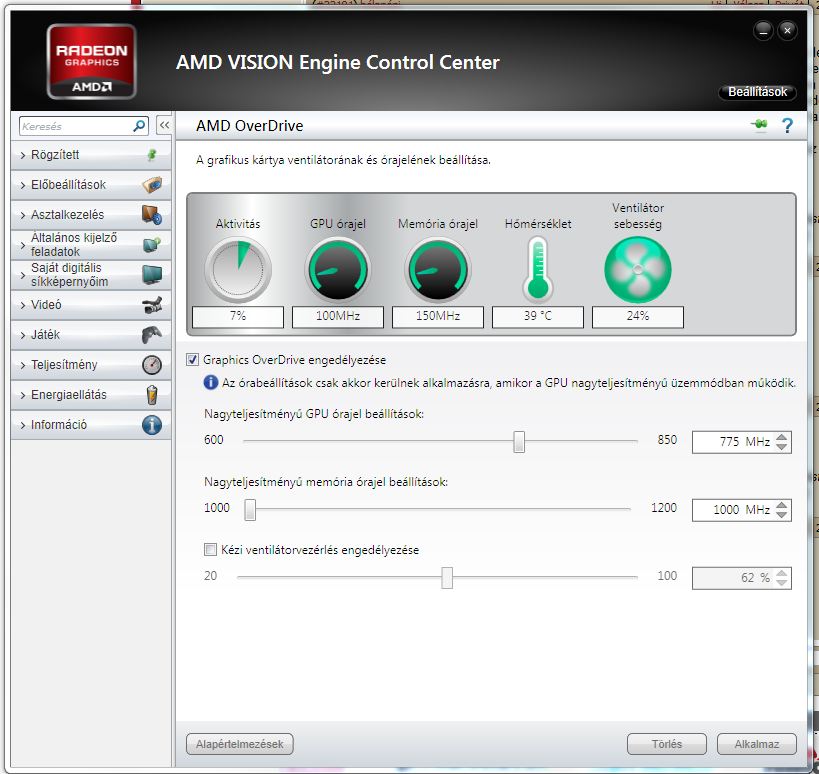Click the AMD OverDrive page title
Image resolution: width=819 pixels, height=774 pixels.
point(250,125)
